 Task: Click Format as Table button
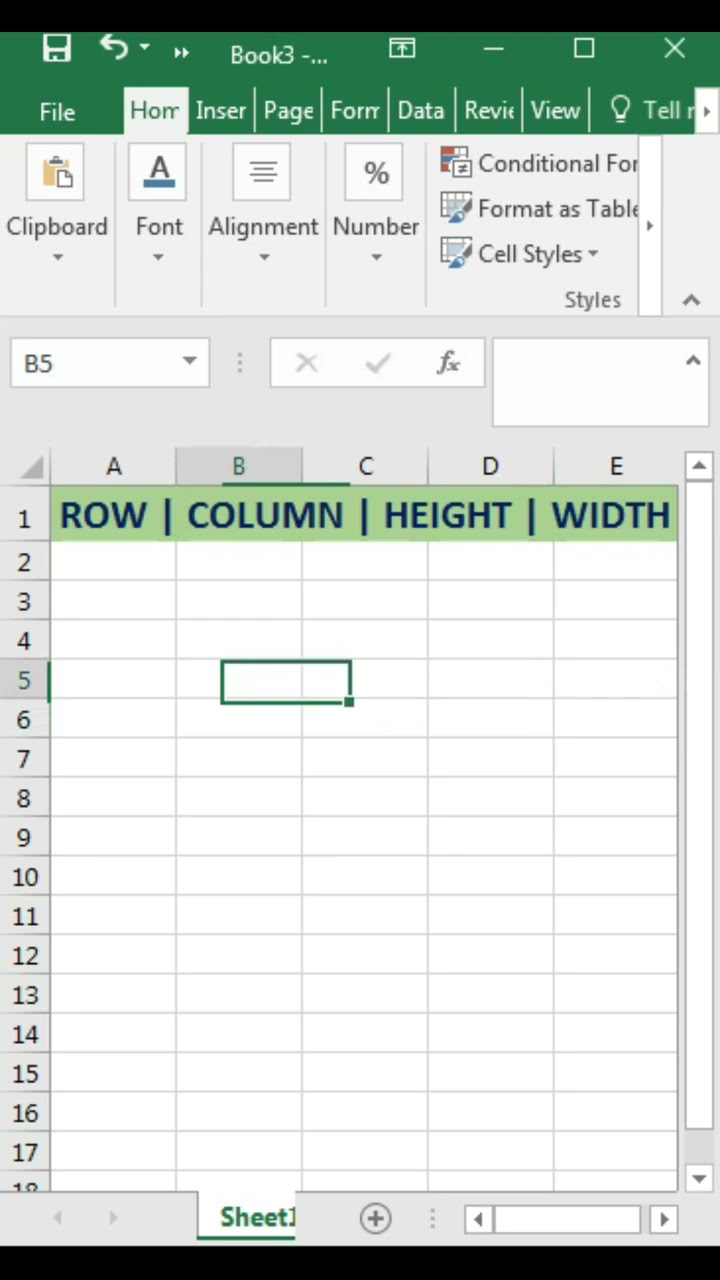540,209
